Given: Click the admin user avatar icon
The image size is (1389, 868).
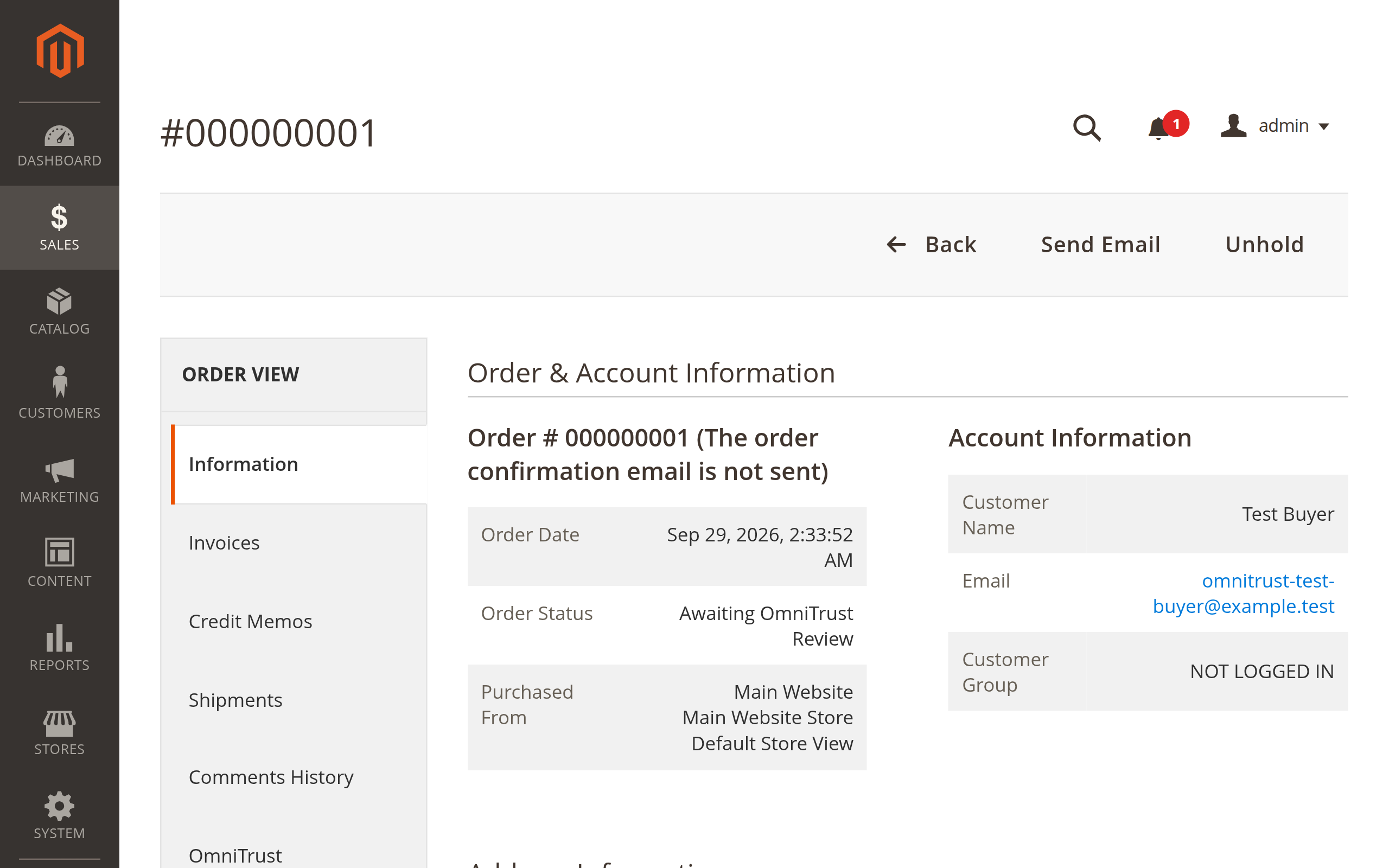Looking at the screenshot, I should click(1233, 126).
